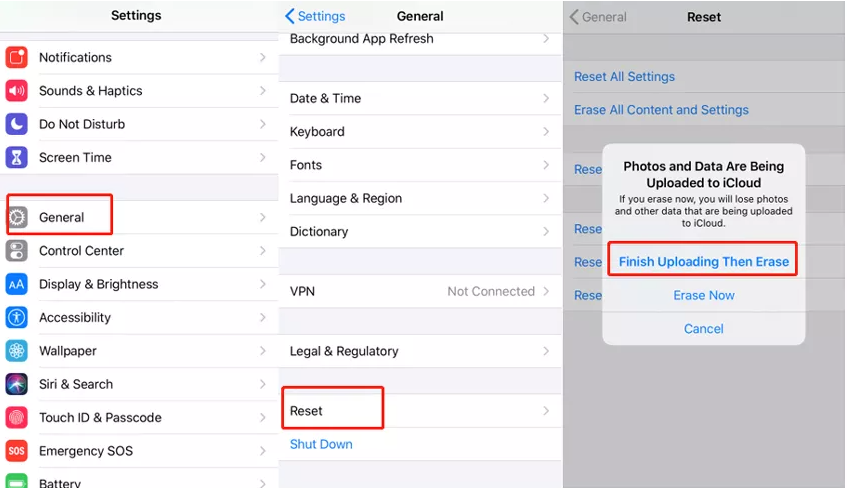Open the Wallpaper flower icon
The width and height of the screenshot is (848, 488).
click(x=16, y=351)
